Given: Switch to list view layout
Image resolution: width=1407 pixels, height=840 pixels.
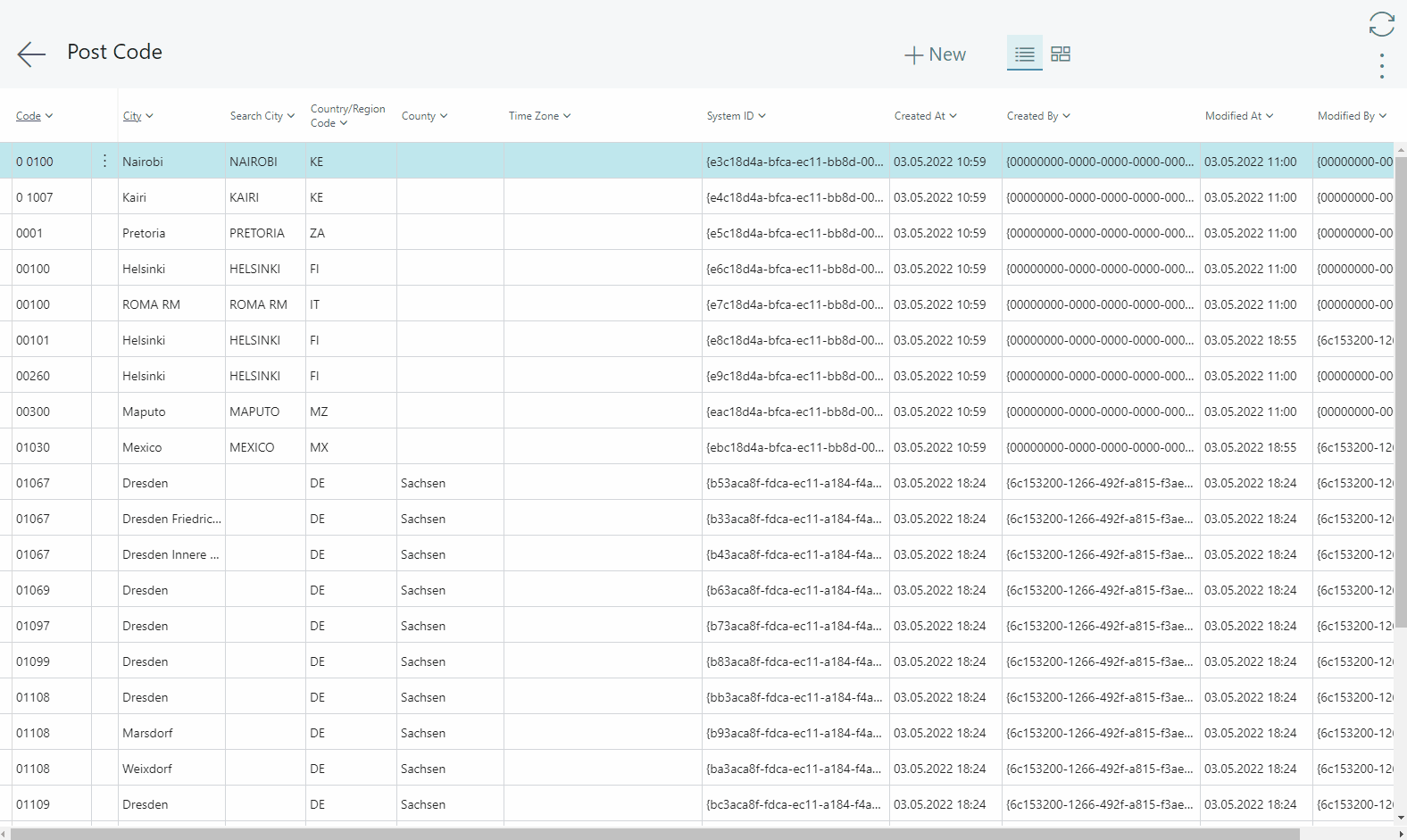Looking at the screenshot, I should click(1024, 54).
